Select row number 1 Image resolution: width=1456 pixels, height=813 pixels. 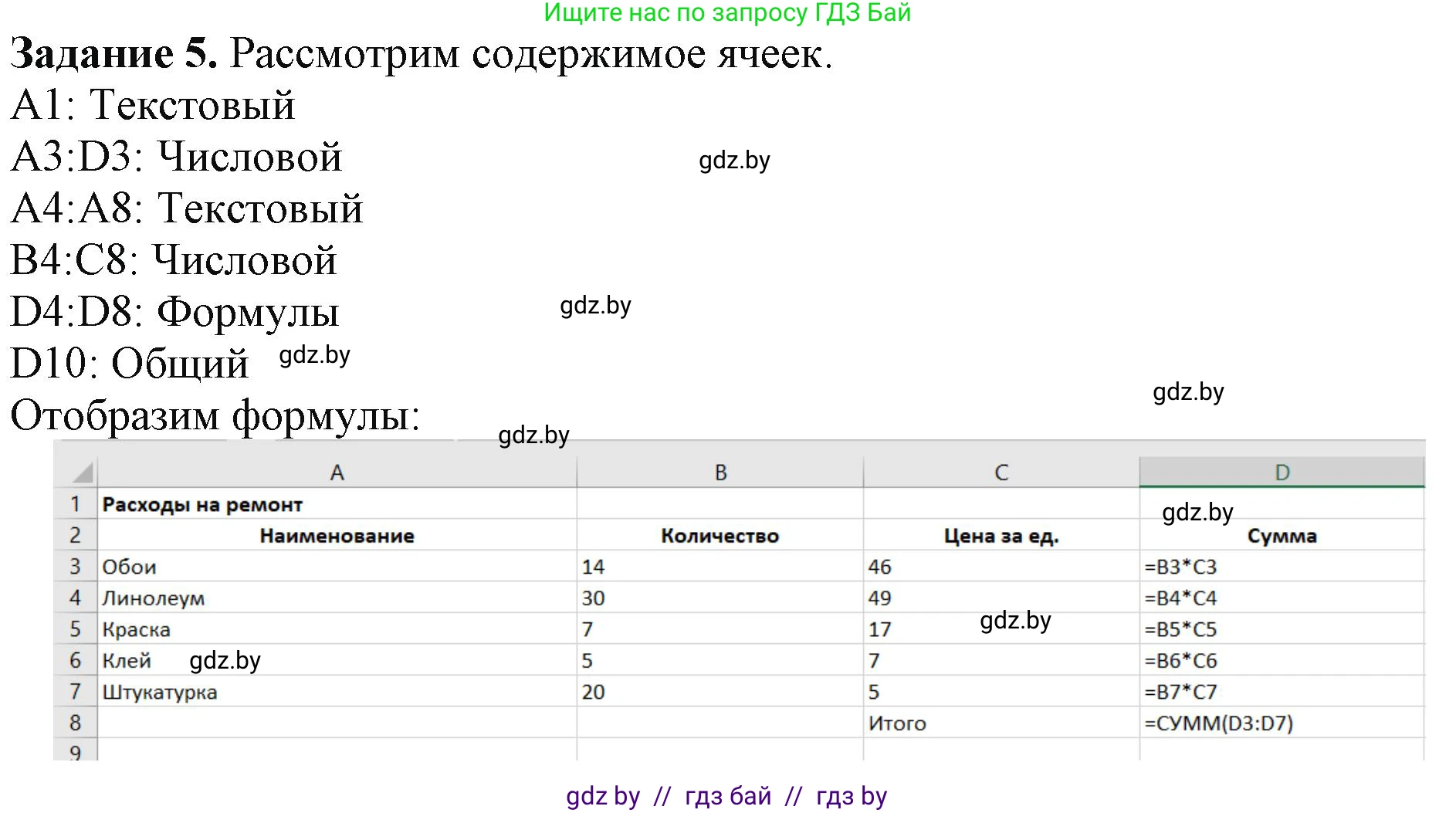pyautogui.click(x=75, y=503)
